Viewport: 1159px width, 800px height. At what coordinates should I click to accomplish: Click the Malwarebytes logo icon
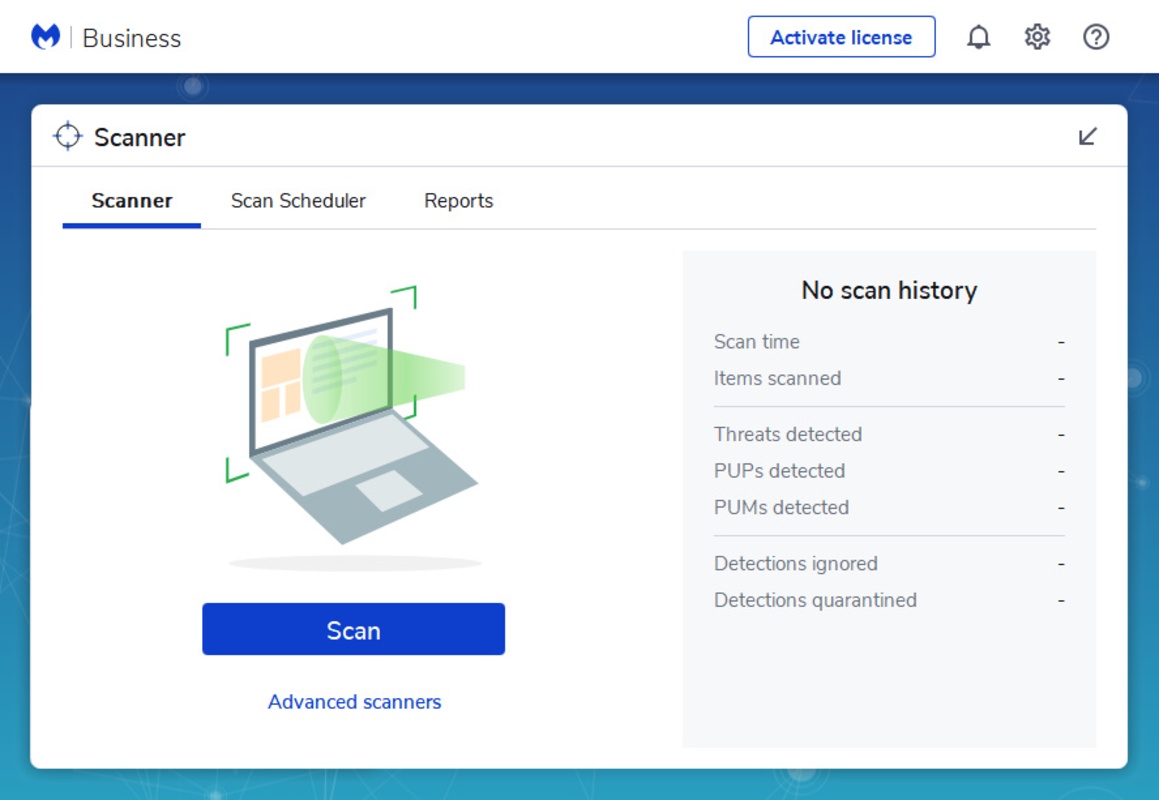tap(46, 37)
